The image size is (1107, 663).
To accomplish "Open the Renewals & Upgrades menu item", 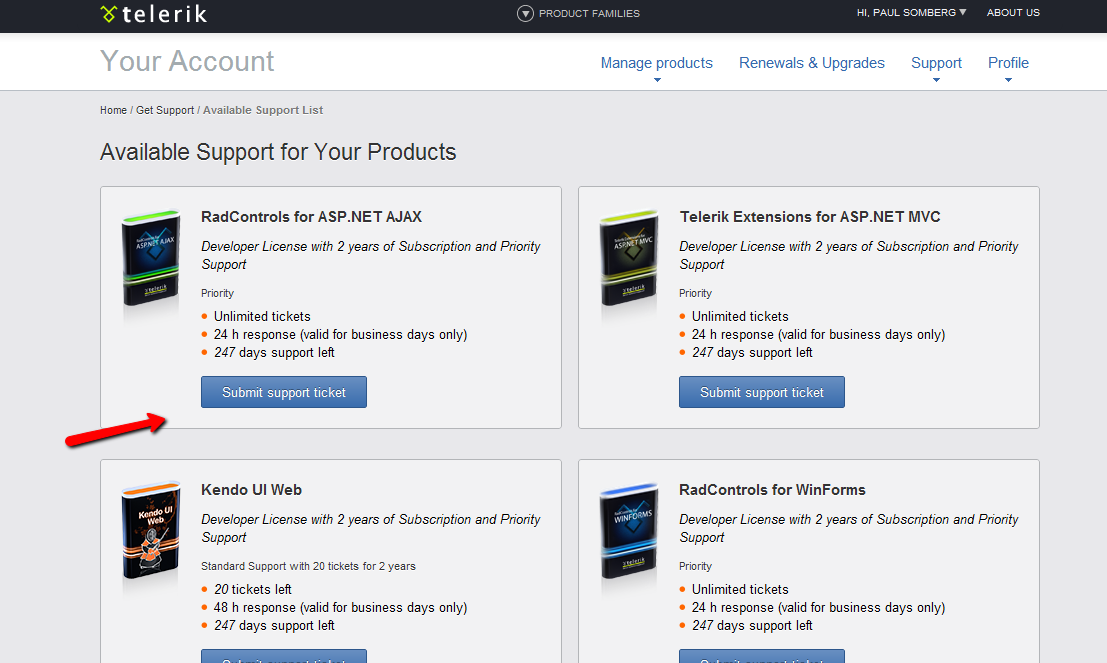I will (811, 63).
